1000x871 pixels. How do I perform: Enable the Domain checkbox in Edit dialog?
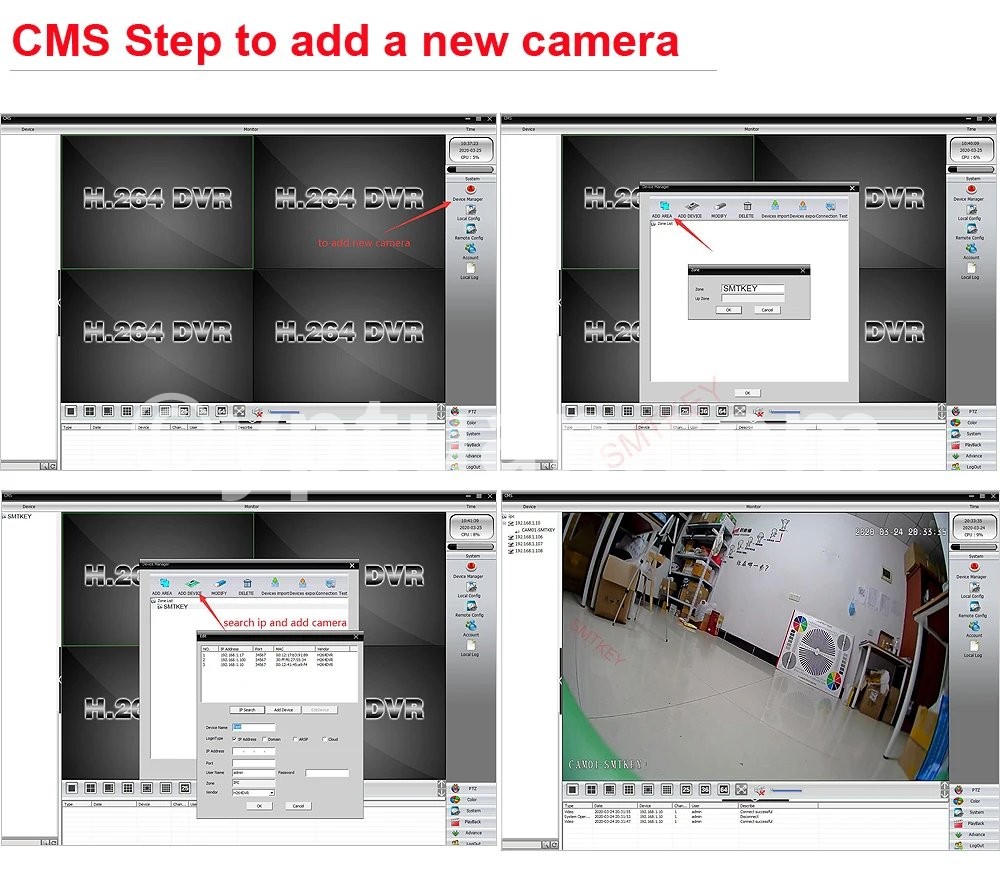[x=264, y=739]
